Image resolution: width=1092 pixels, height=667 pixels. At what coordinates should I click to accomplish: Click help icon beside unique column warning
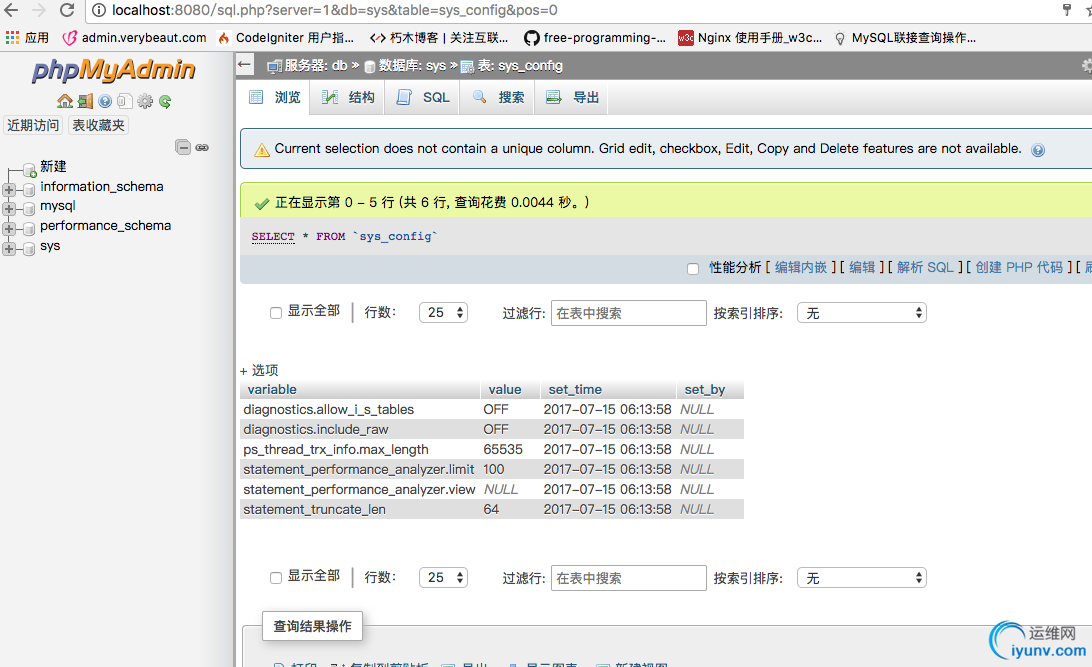click(1038, 150)
